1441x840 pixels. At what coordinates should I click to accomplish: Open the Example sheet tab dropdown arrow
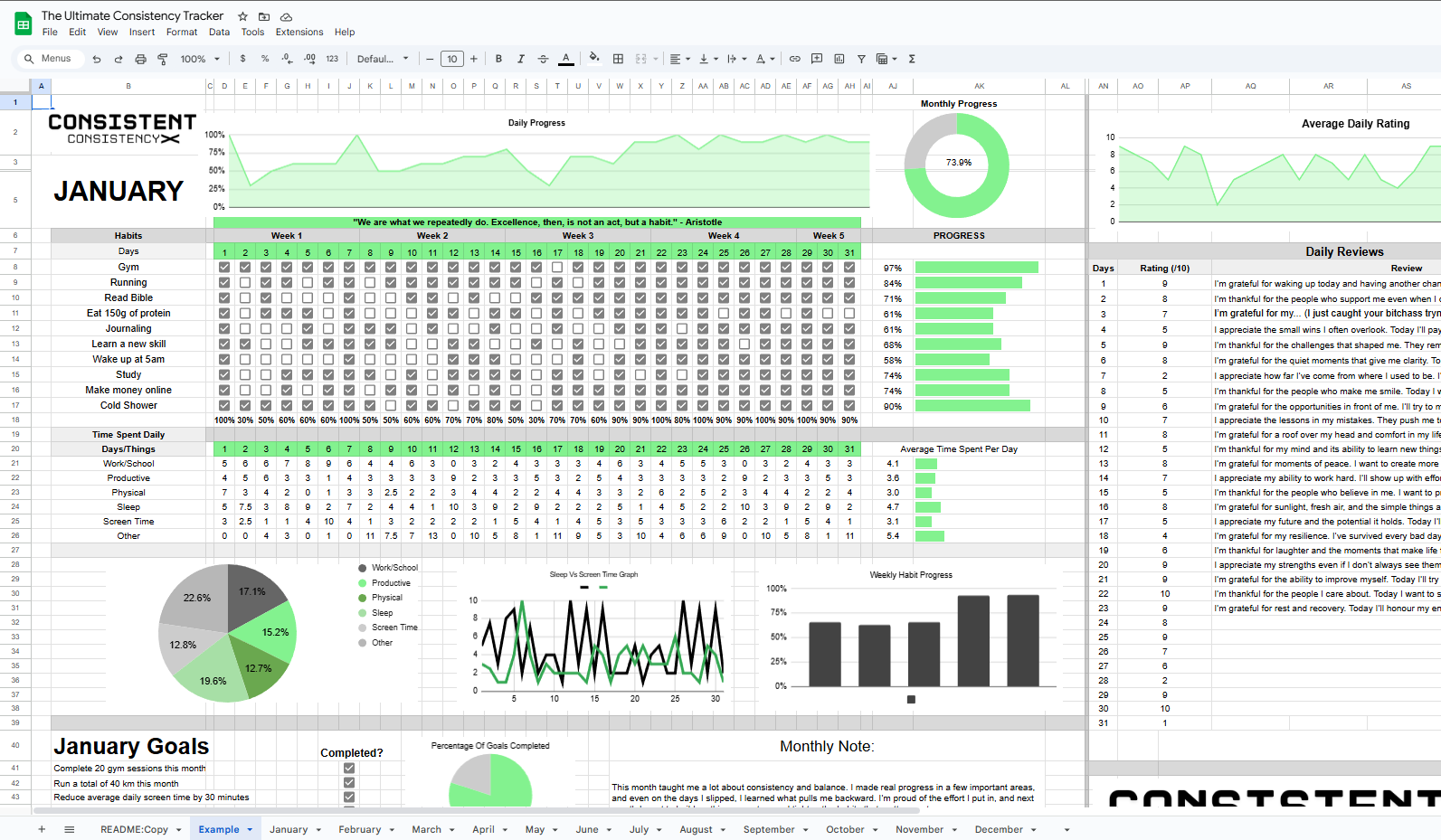tap(250, 830)
